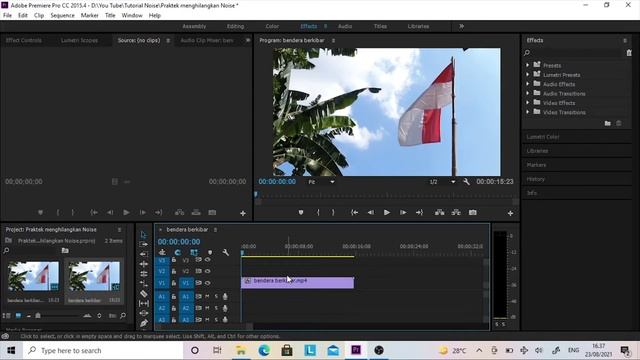
Task: Toggle linked selection in timeline
Action: point(194,253)
